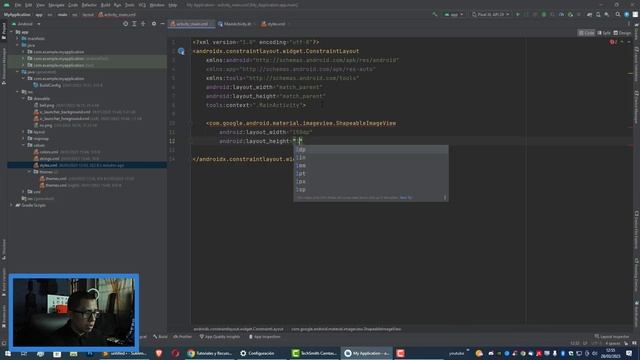
Task: Collapse the app module in Project tree
Action: 12,32
